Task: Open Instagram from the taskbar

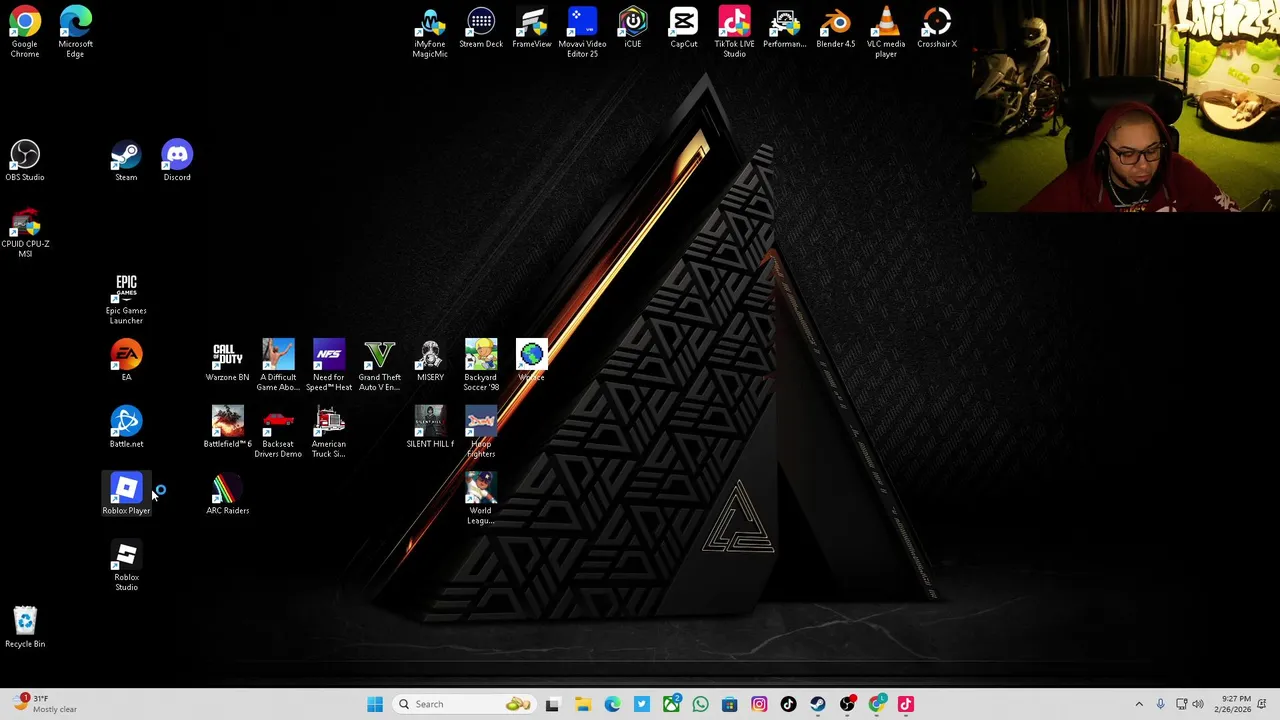Action: [x=759, y=704]
